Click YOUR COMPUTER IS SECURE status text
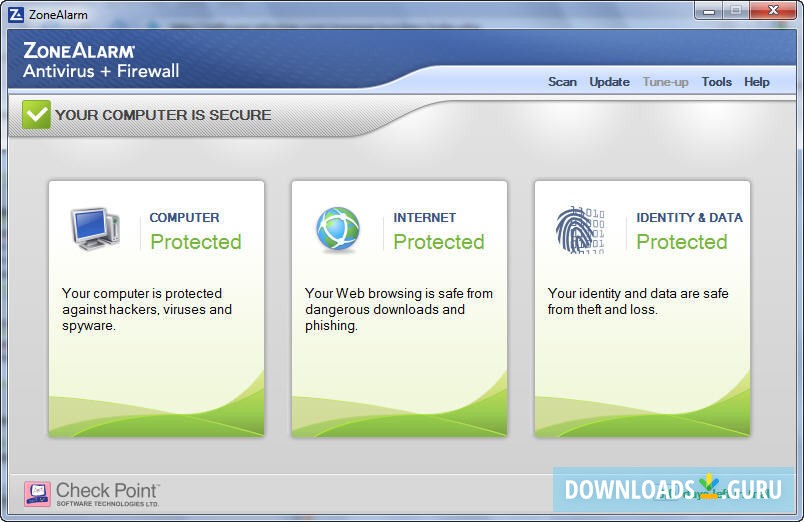 point(163,115)
